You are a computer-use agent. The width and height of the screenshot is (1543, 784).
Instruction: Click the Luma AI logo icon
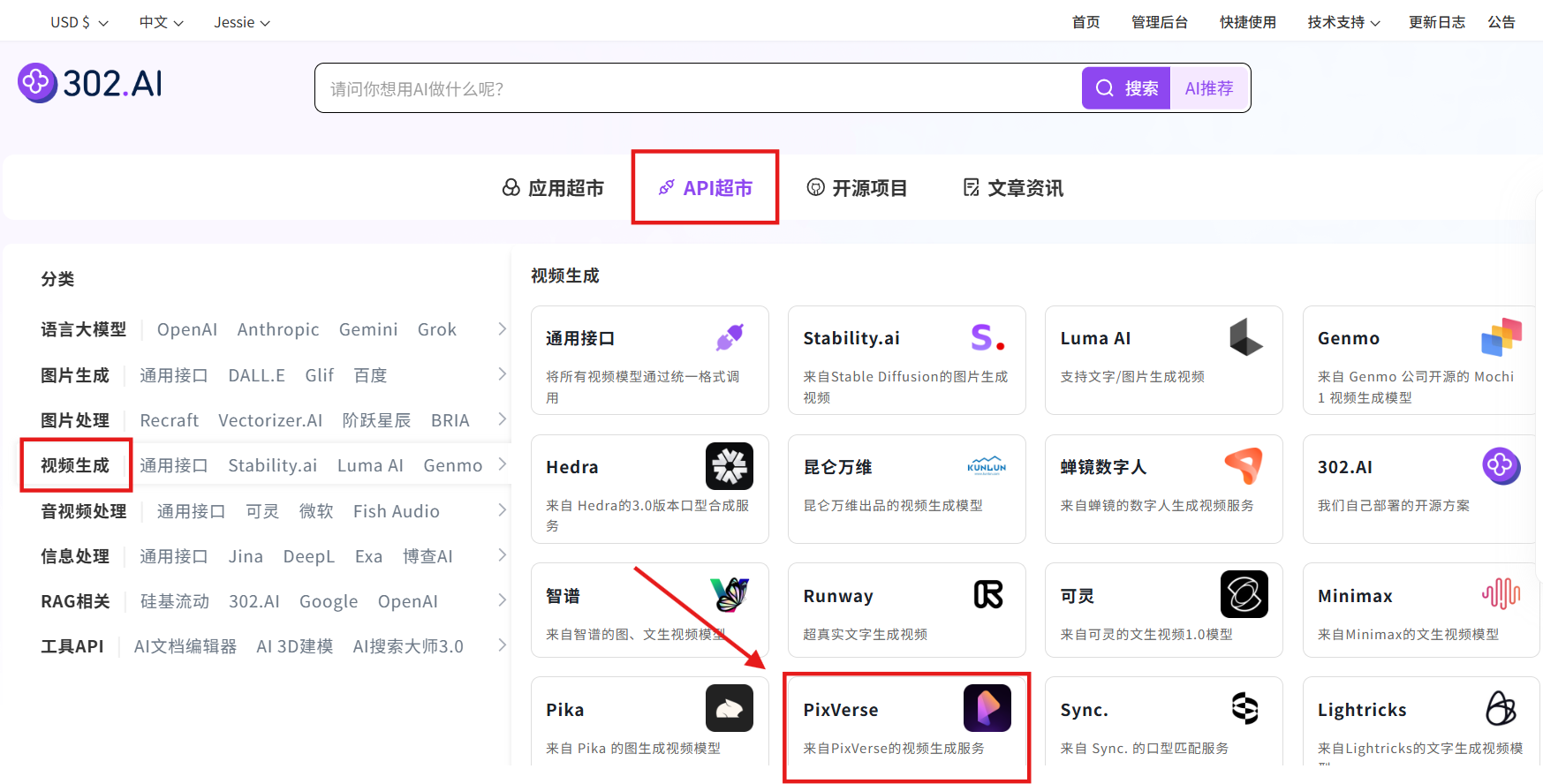coord(1245,337)
